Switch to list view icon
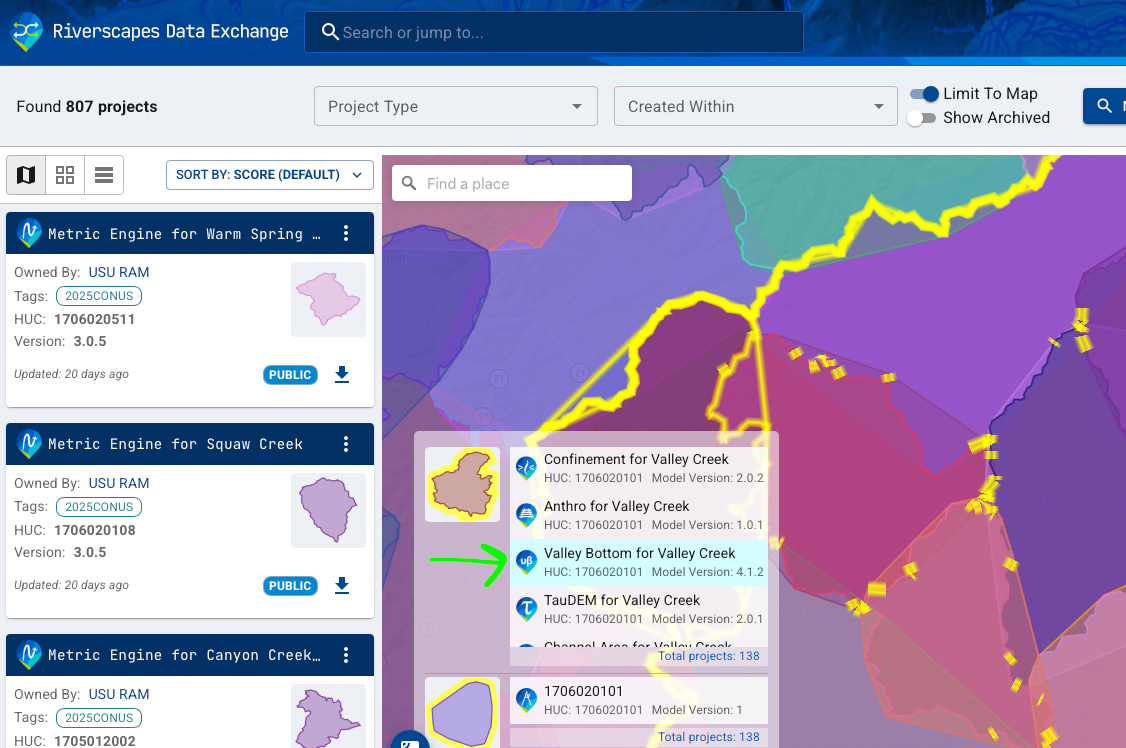 (x=104, y=174)
